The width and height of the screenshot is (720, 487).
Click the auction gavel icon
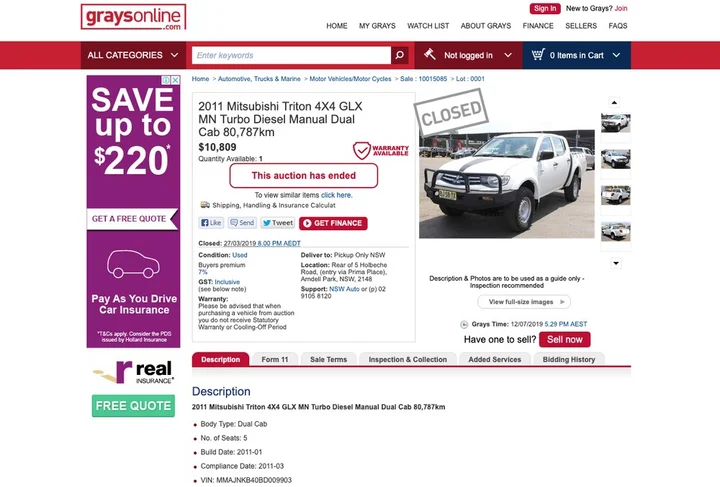click(430, 54)
